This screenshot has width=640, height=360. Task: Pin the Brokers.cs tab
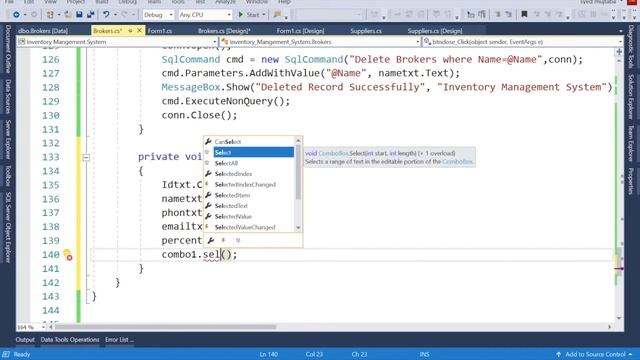[x=130, y=31]
